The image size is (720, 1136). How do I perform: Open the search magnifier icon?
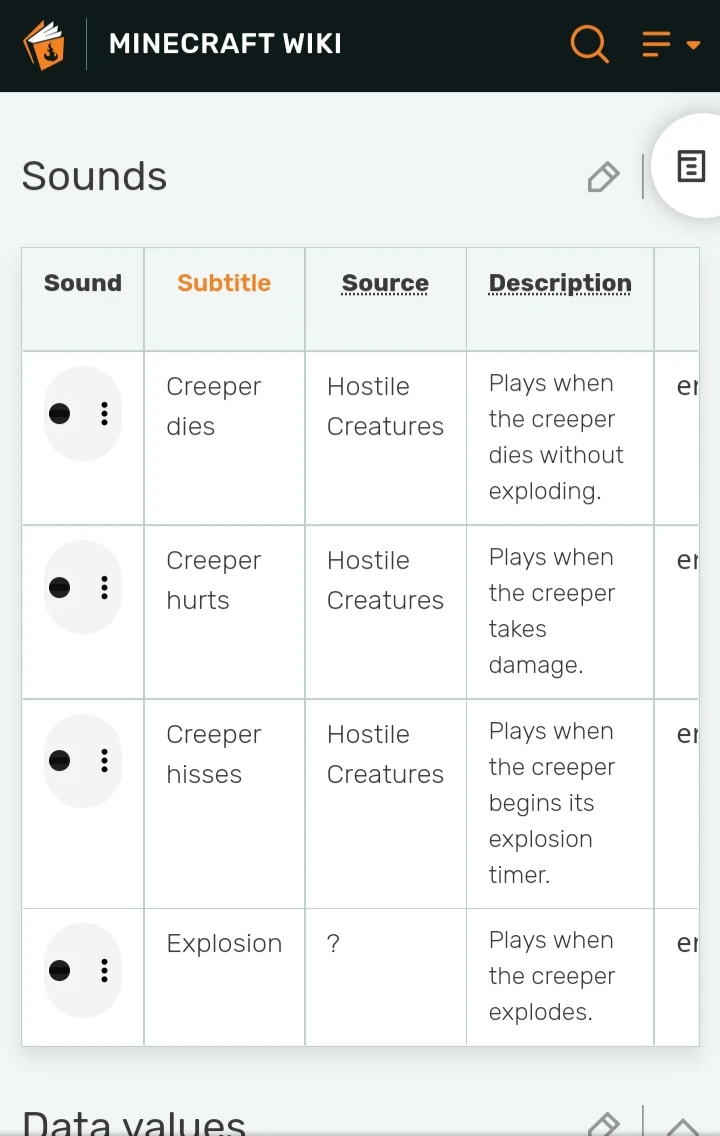click(589, 44)
